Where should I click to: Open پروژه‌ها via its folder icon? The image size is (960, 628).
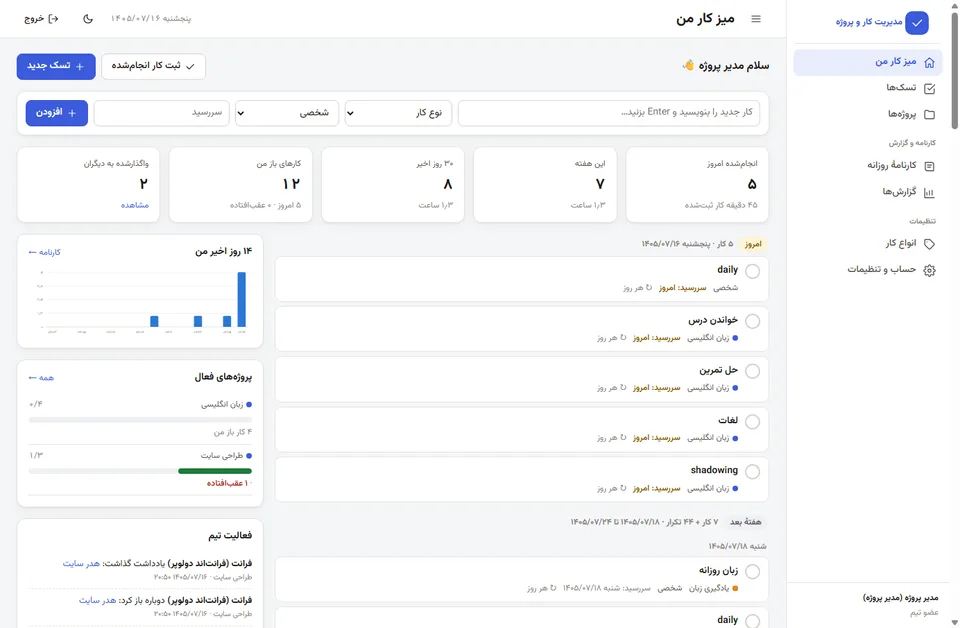click(929, 114)
